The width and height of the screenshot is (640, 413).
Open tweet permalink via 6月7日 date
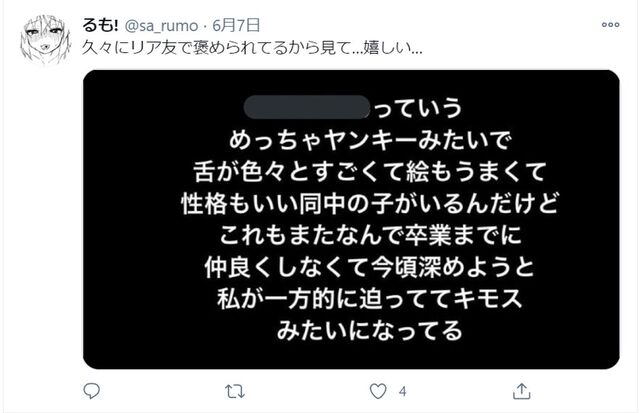click(x=236, y=25)
